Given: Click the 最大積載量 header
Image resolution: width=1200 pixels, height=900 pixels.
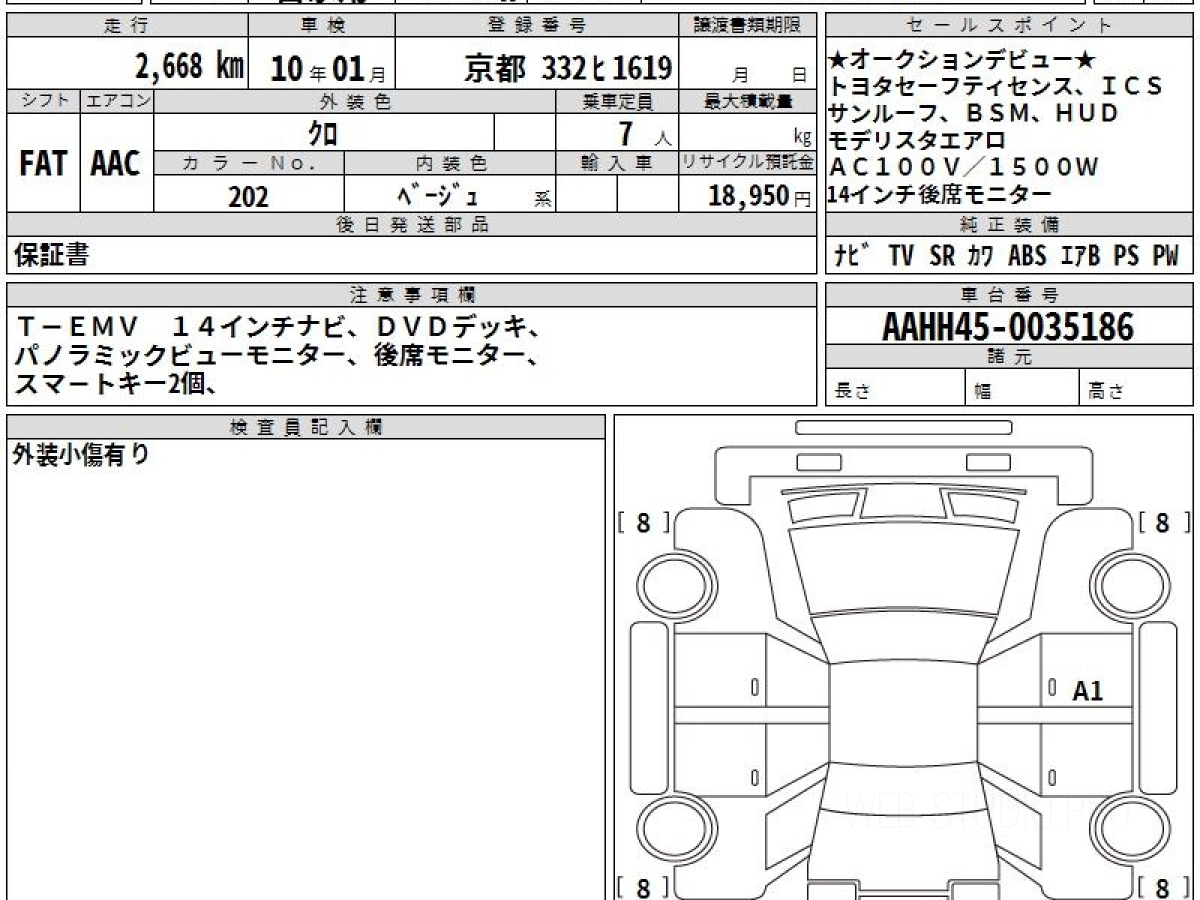Looking at the screenshot, I should click(x=748, y=101).
